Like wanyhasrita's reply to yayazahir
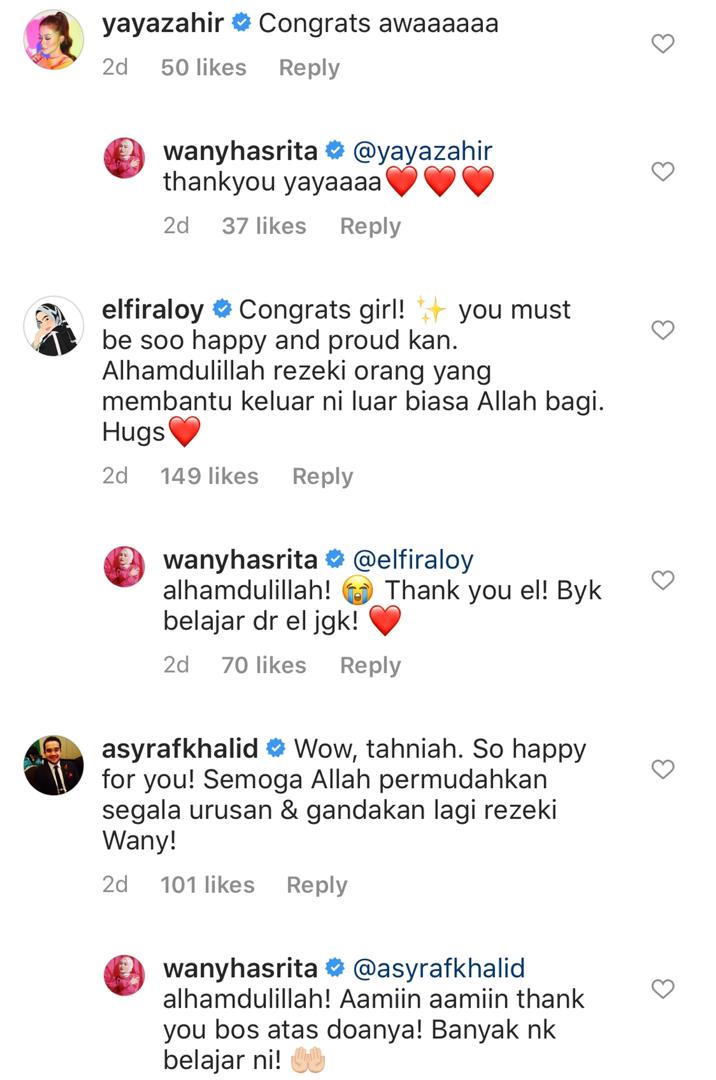The height and width of the screenshot is (1080, 716). [662, 171]
